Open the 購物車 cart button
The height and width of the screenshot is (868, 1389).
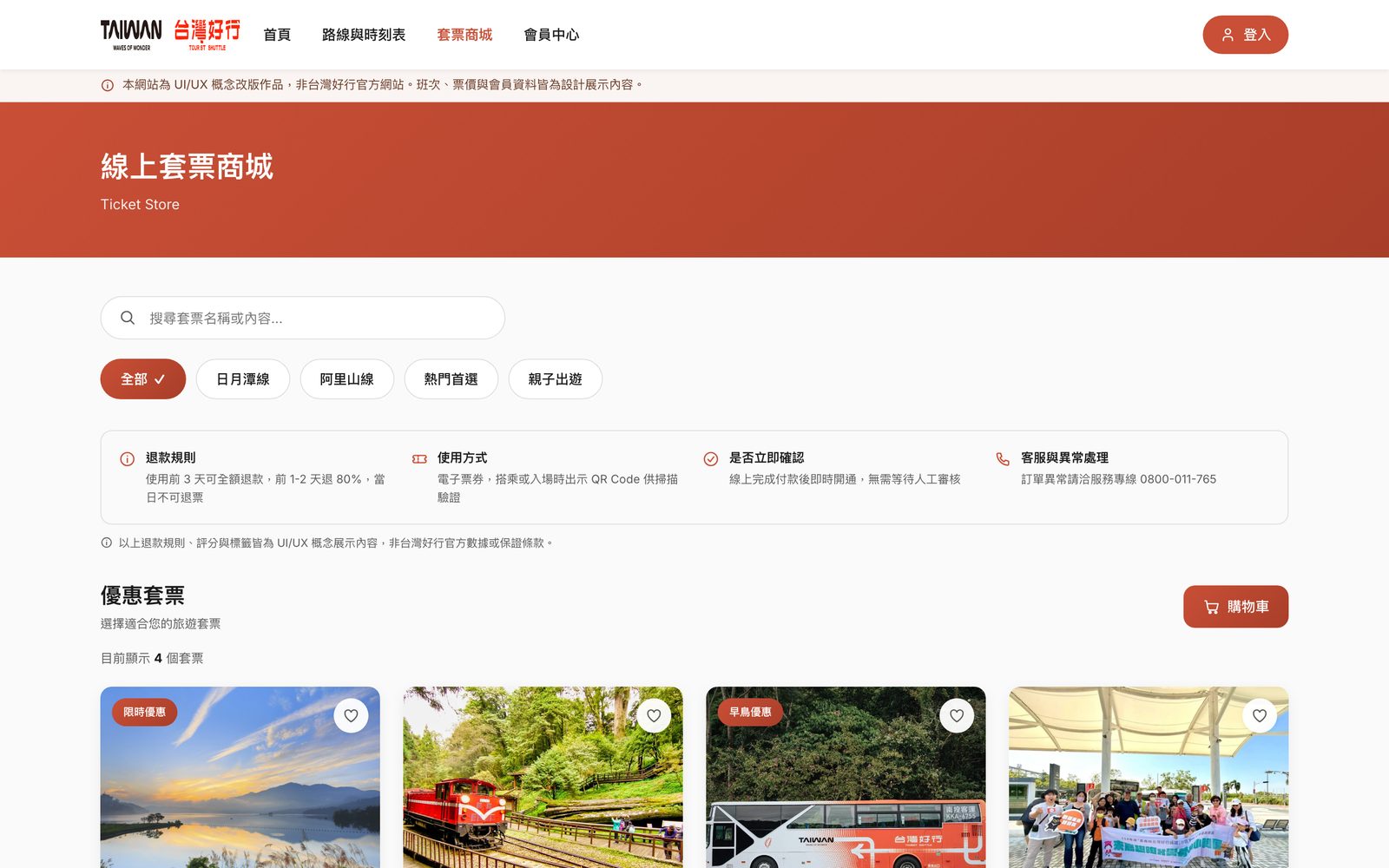tap(1235, 607)
